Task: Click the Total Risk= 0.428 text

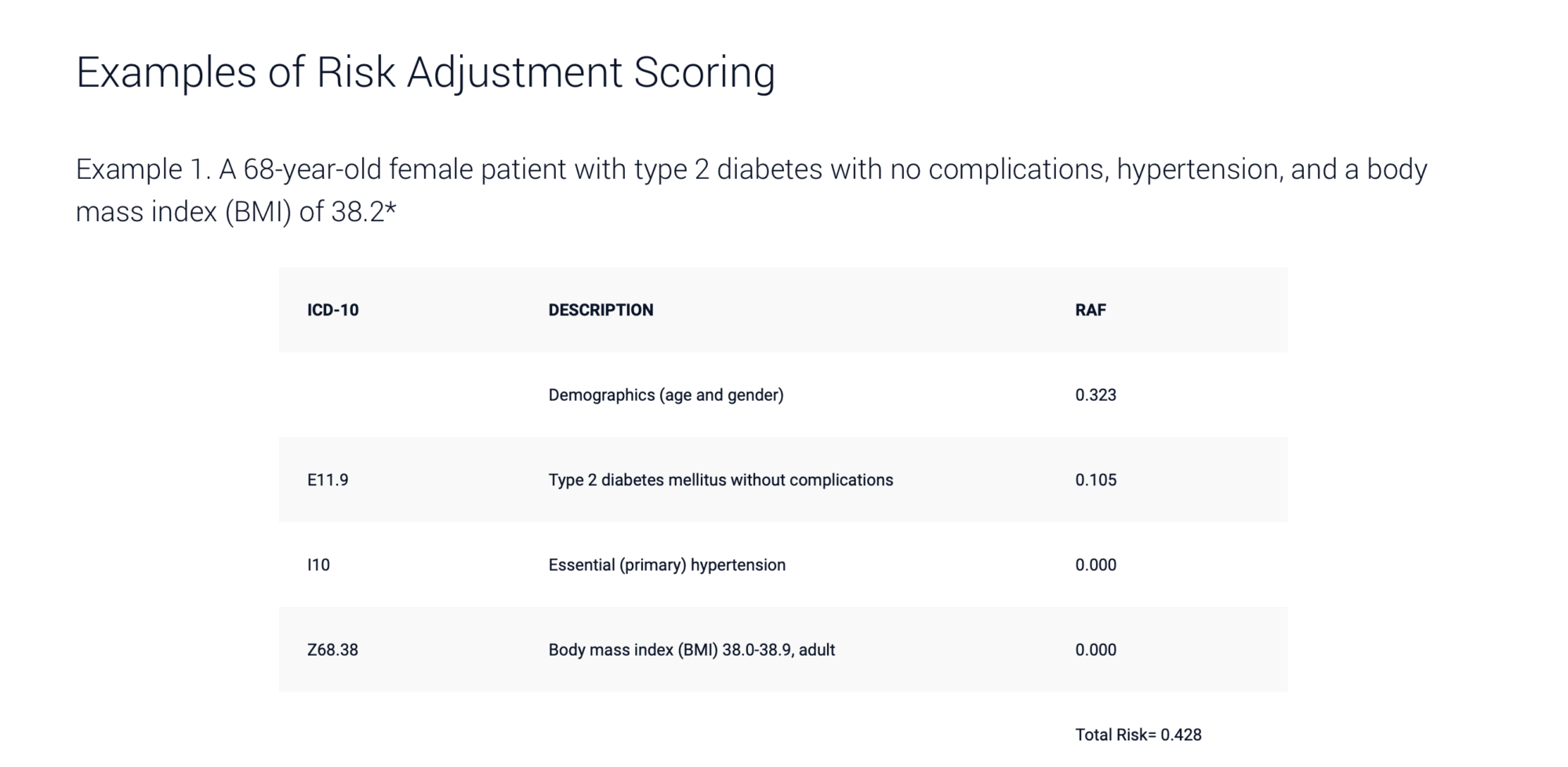Action: [x=1138, y=735]
